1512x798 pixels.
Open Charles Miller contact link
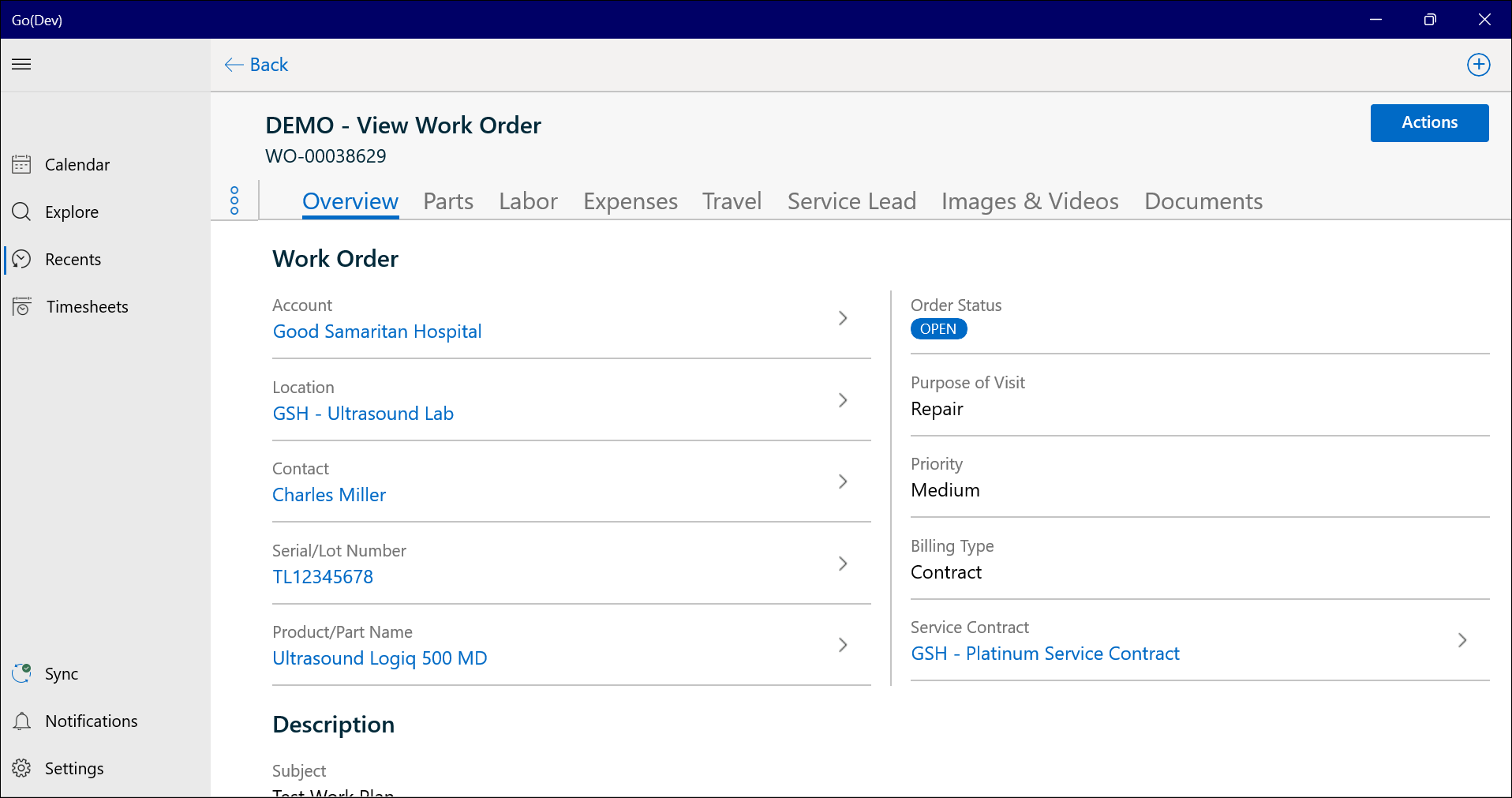coord(329,495)
